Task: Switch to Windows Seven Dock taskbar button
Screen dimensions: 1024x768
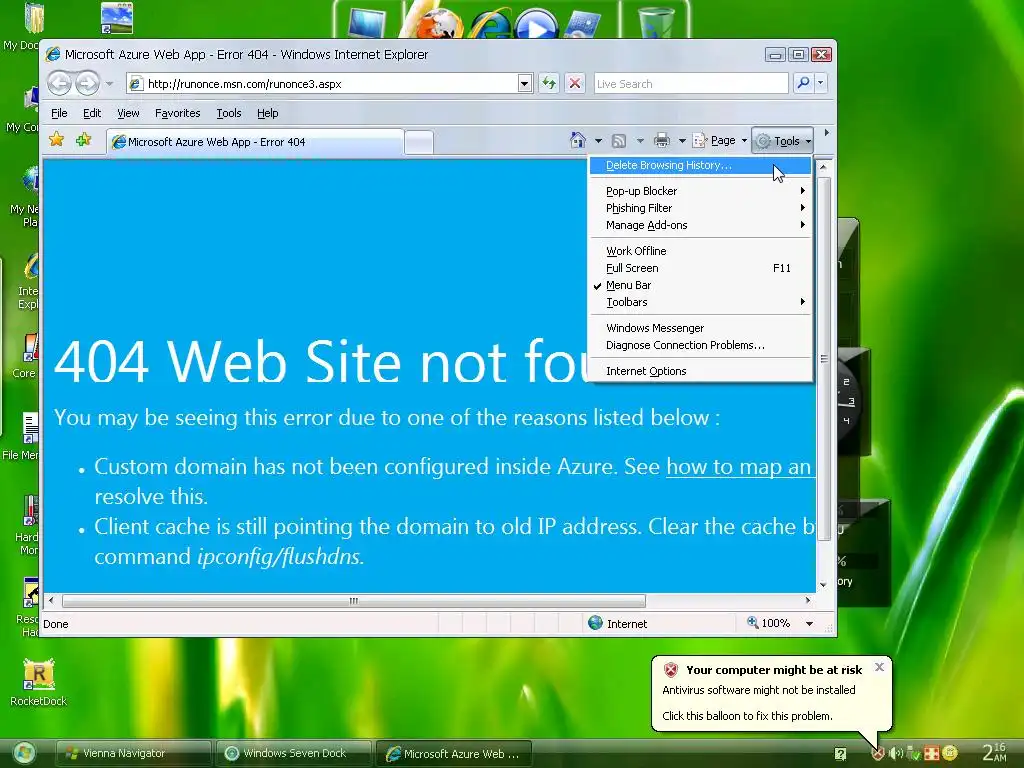Action: coord(294,753)
